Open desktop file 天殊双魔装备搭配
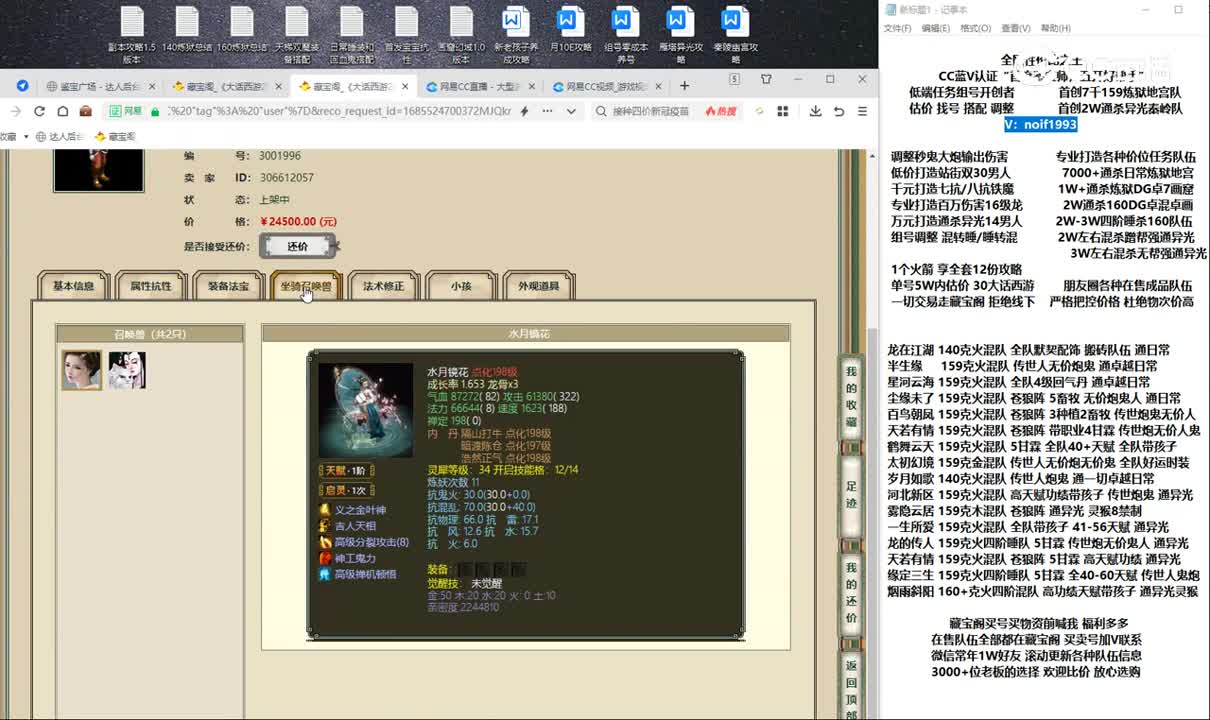 tap(297, 36)
